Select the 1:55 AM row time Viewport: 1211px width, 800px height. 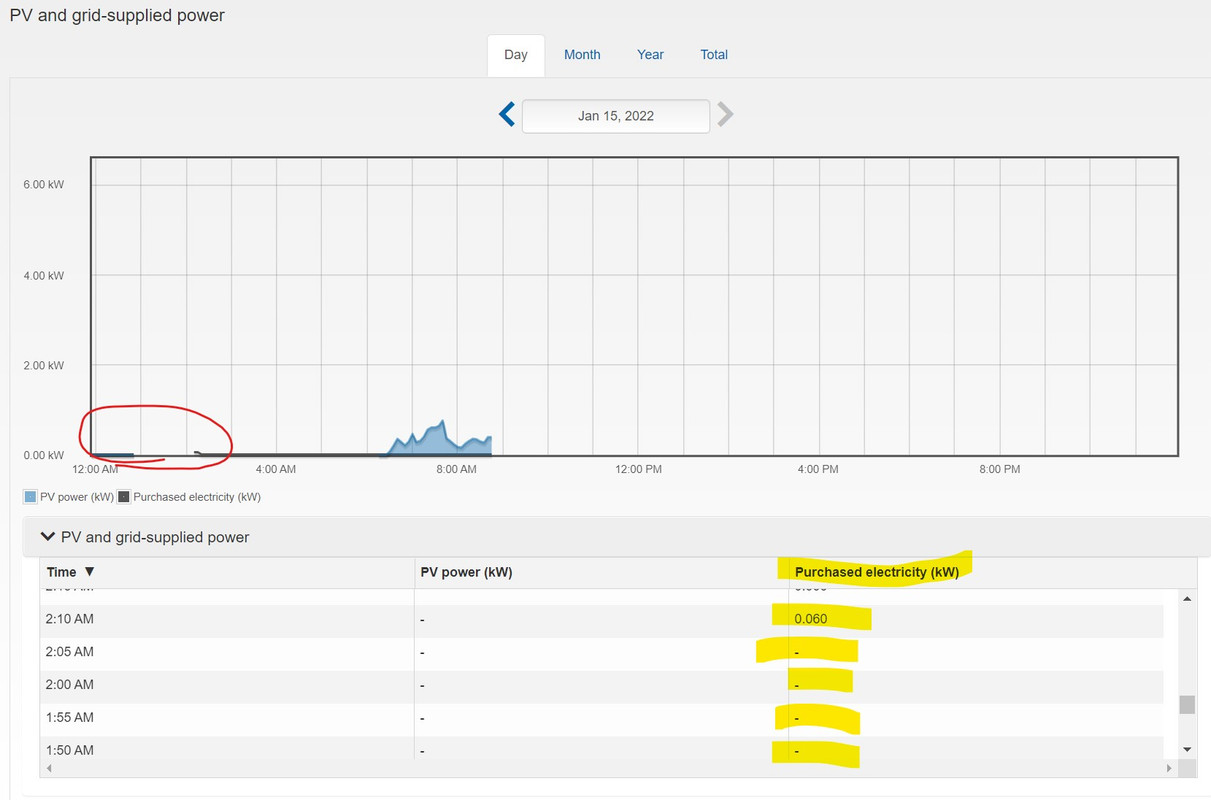pyautogui.click(x=70, y=717)
